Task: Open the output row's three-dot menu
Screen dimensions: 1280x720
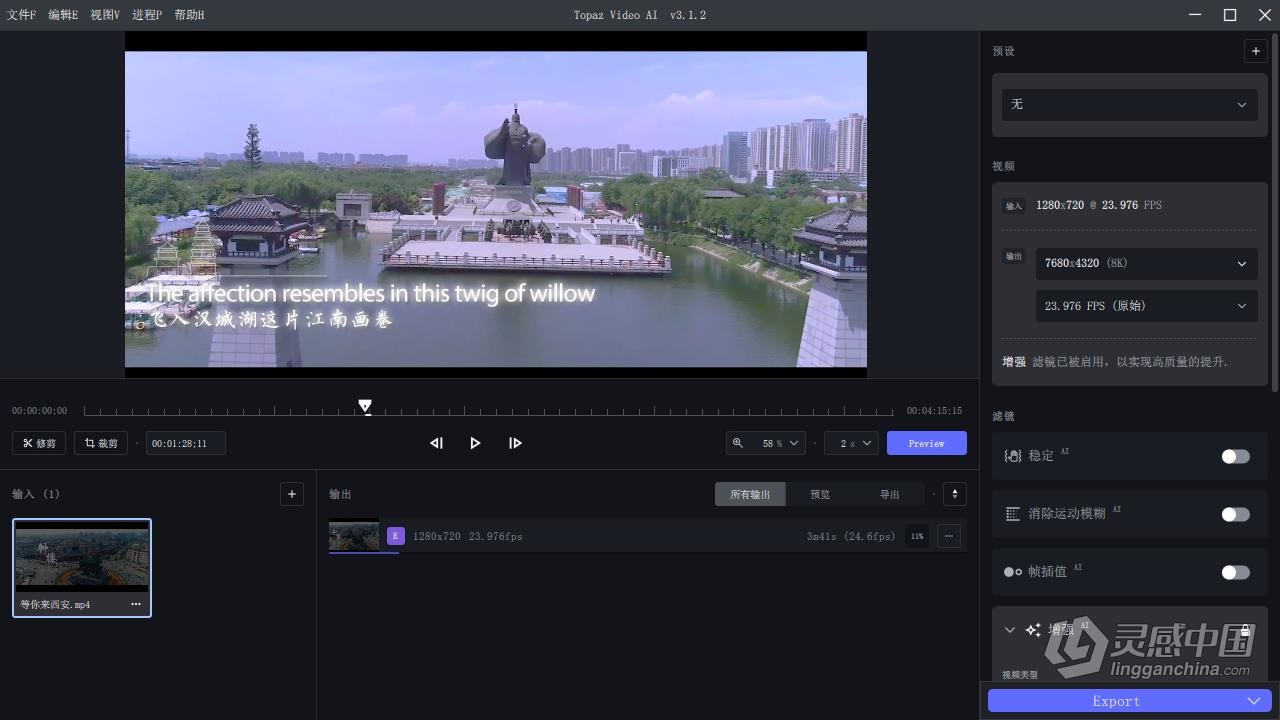Action: (948, 536)
